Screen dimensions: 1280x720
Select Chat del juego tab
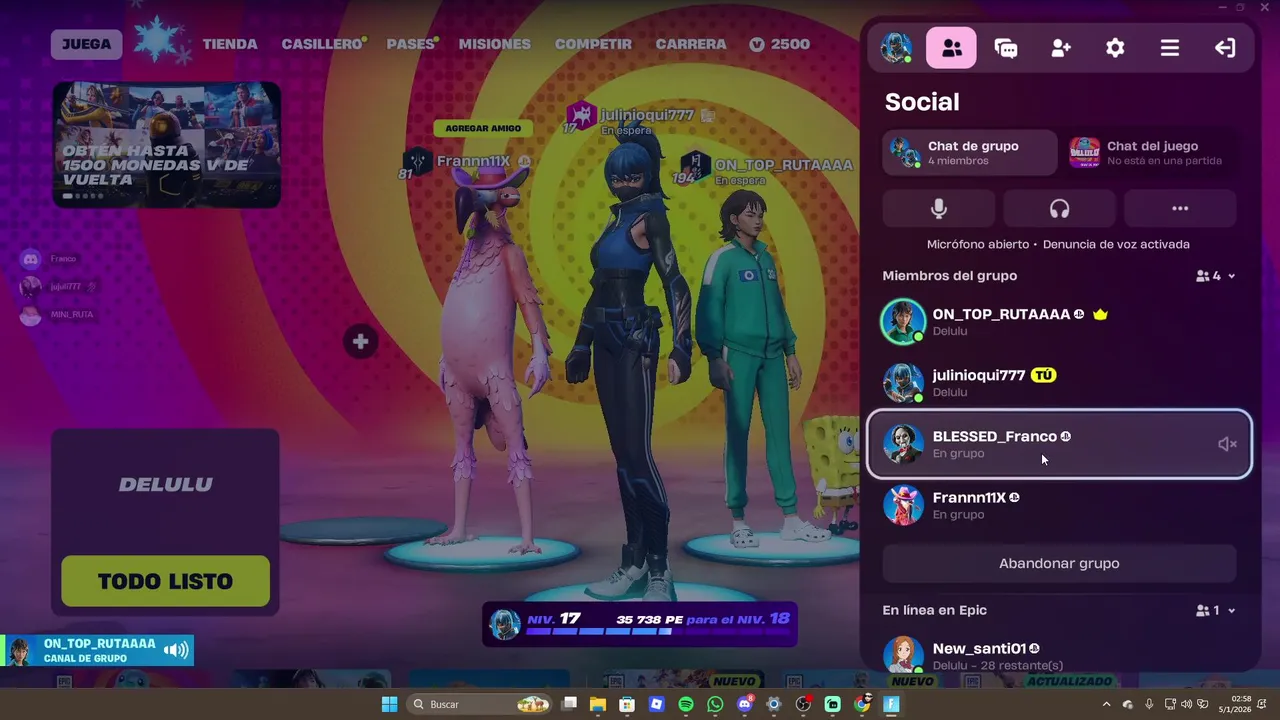point(1149,152)
